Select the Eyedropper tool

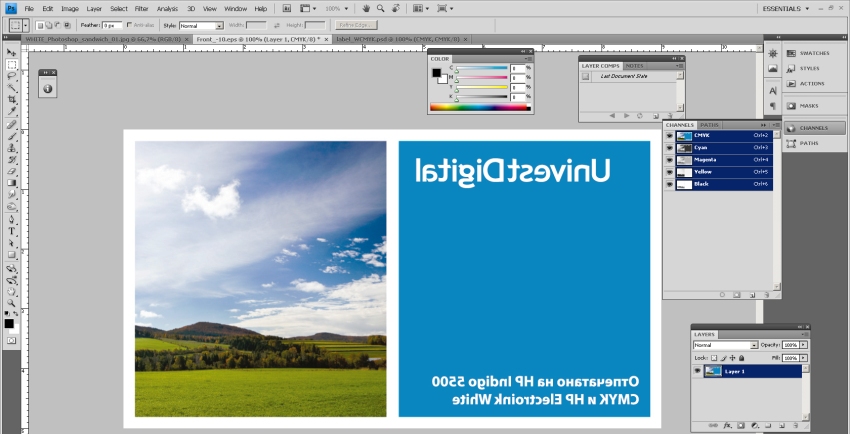[11, 111]
